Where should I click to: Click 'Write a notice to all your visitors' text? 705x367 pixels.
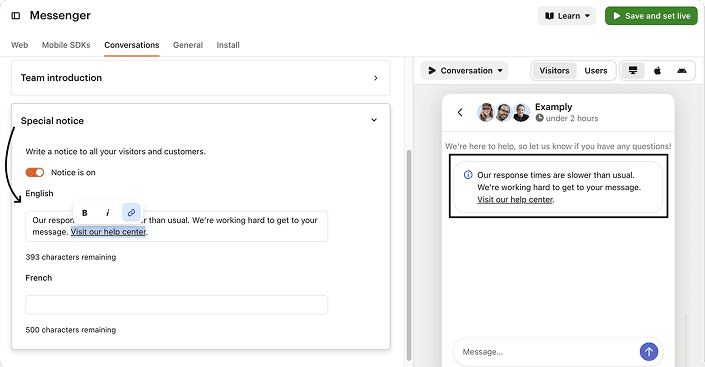116,152
